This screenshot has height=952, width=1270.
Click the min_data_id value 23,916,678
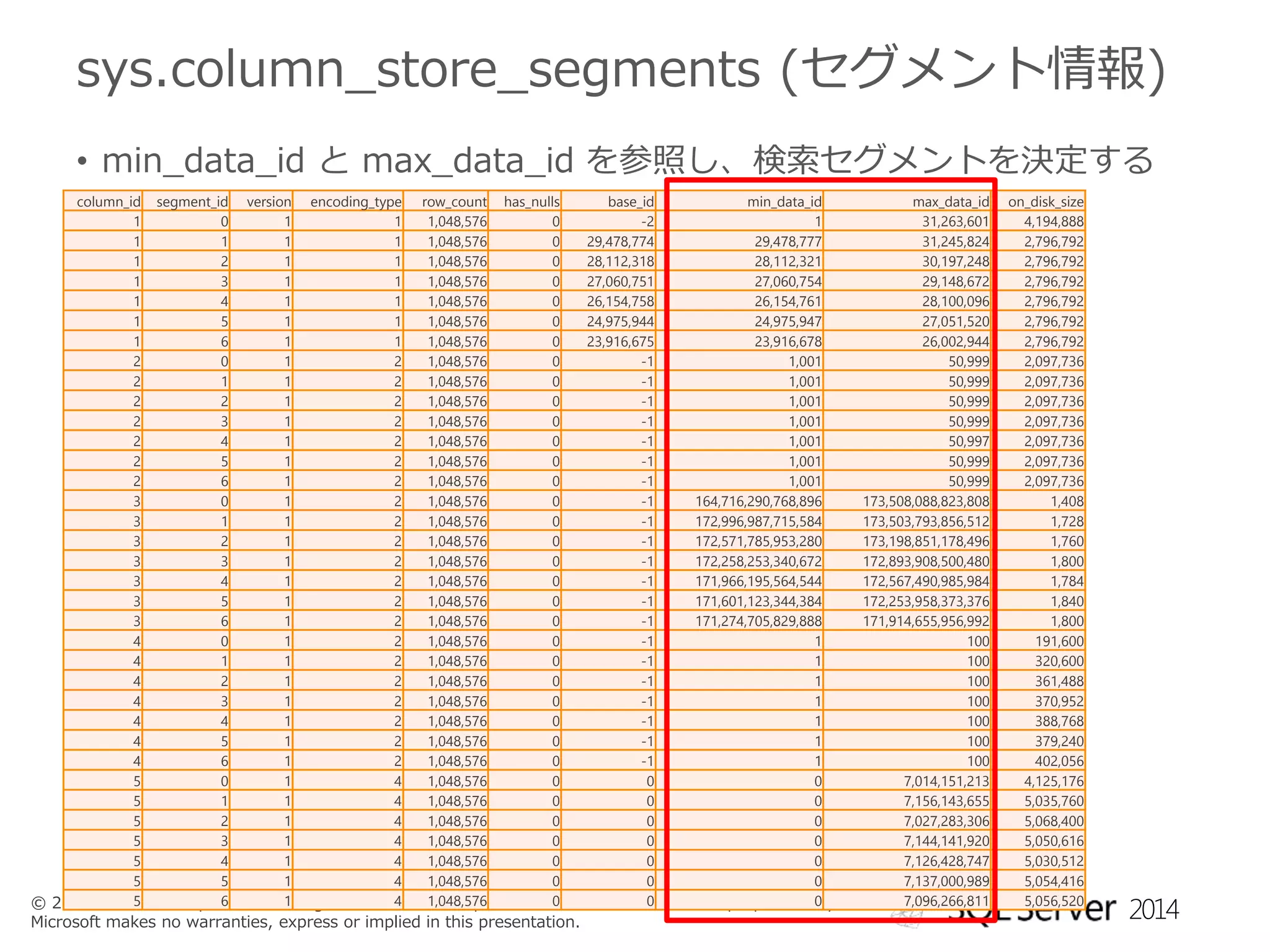[x=788, y=342]
